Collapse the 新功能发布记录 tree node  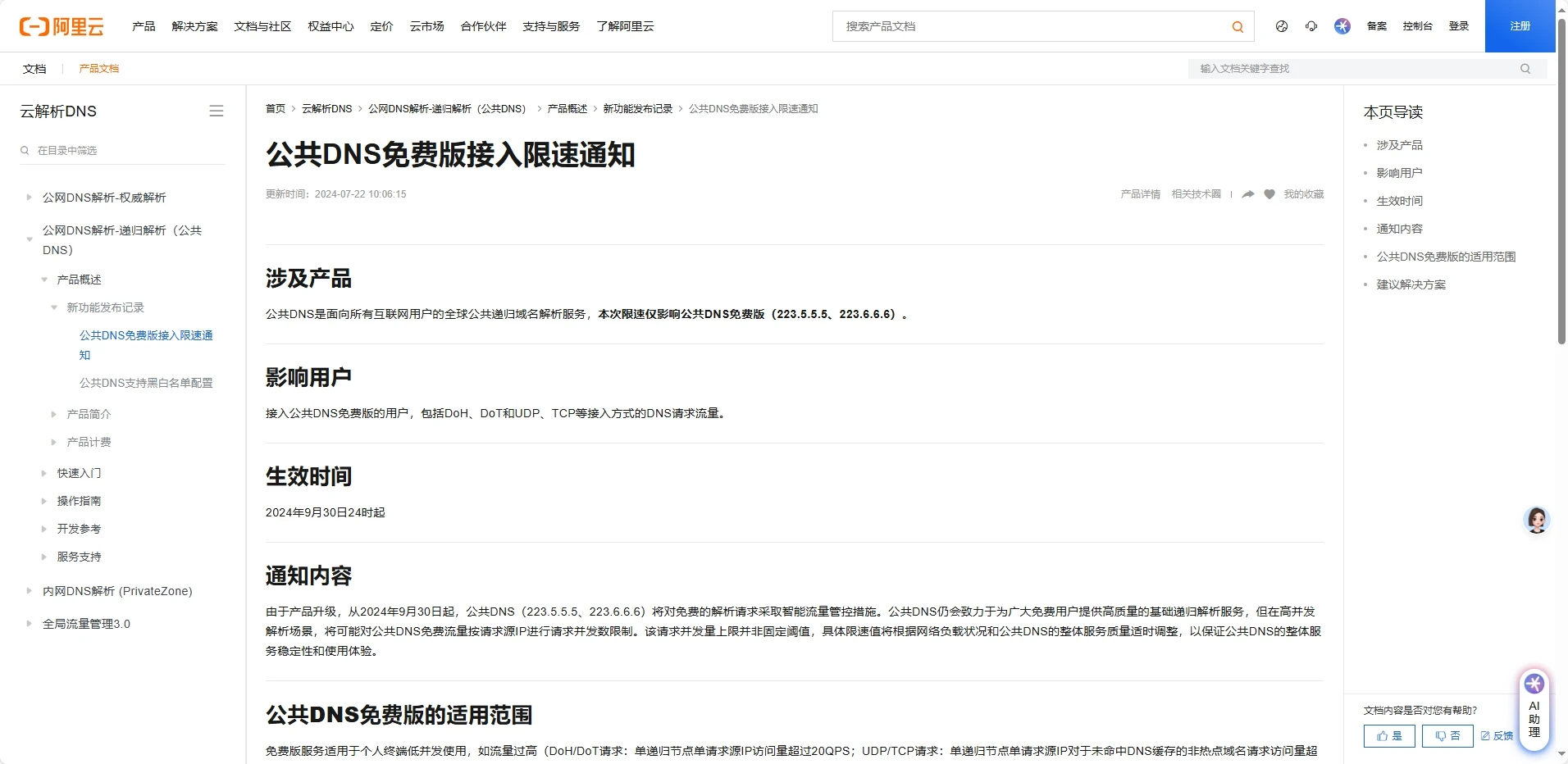point(54,307)
